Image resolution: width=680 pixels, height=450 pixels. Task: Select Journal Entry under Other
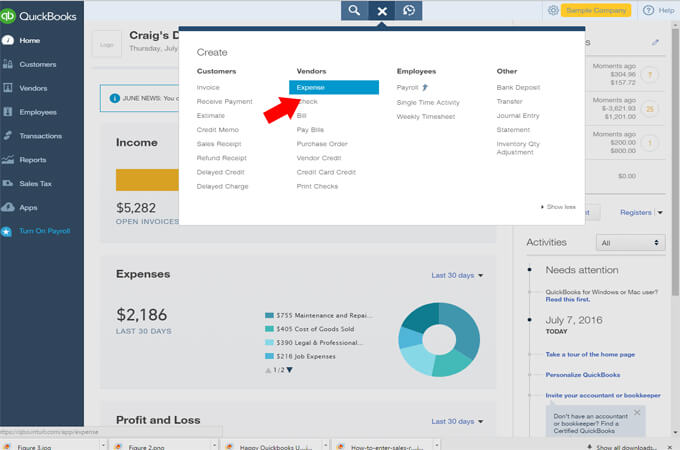[518, 116]
